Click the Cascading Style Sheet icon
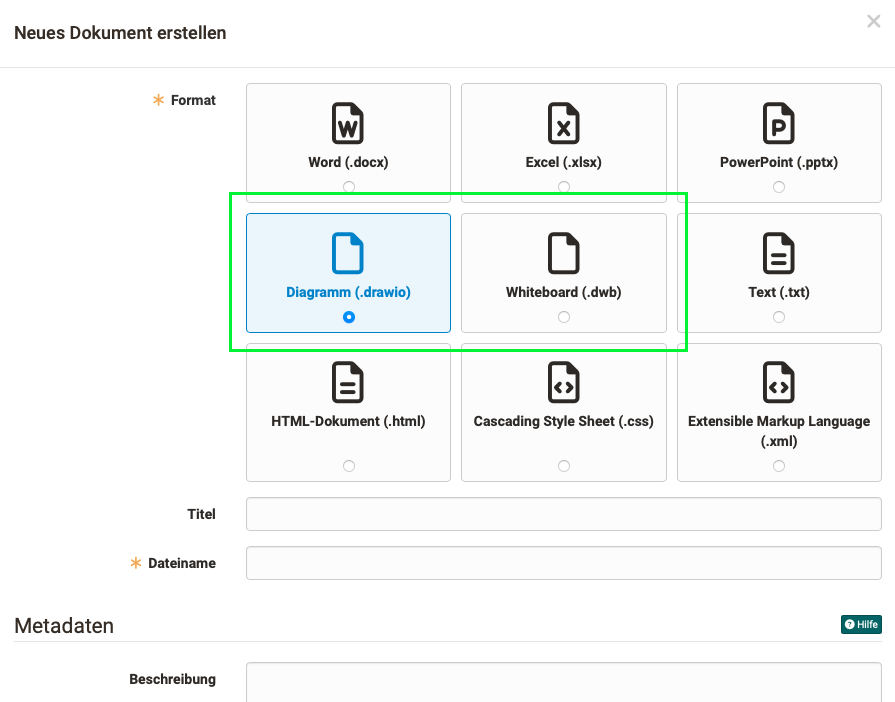The width and height of the screenshot is (895, 702). point(563,383)
